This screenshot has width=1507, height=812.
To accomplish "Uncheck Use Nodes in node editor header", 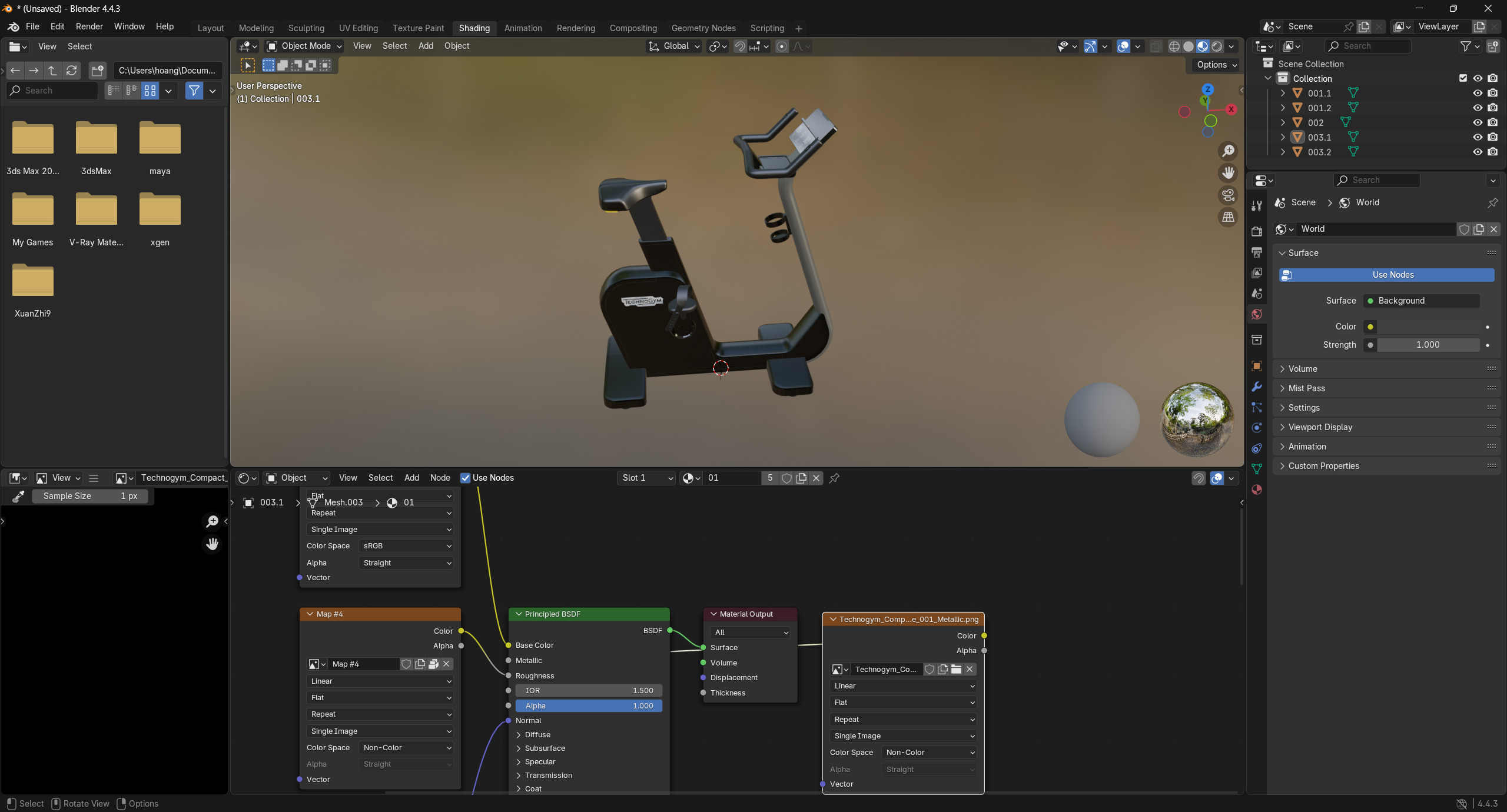I will pos(465,478).
